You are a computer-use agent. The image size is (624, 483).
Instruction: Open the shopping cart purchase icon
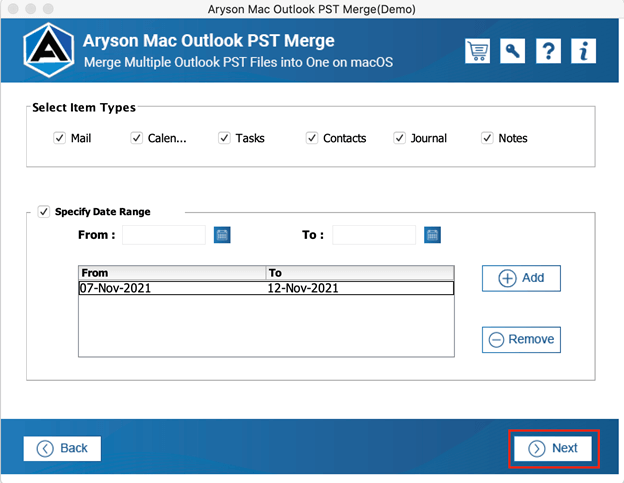pos(477,51)
